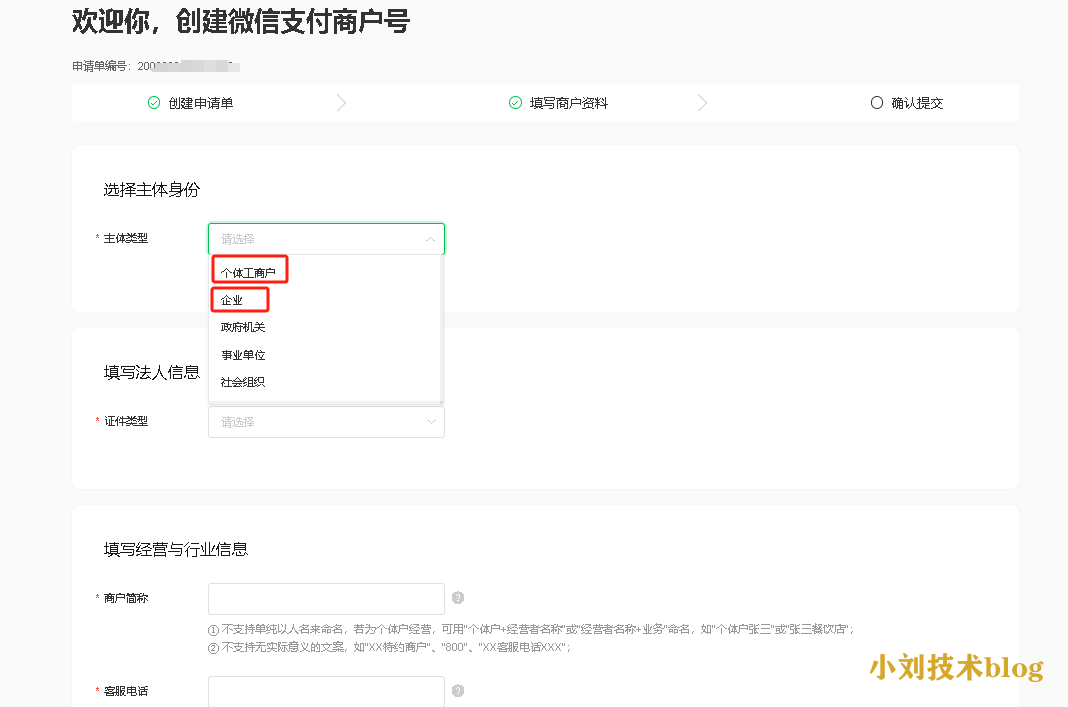The image size is (1068, 707).
Task: Focus the 商户简称 input field
Action: 326,598
